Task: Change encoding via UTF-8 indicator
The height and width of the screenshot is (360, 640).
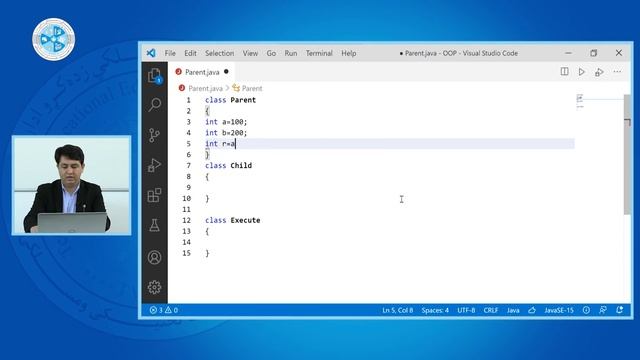Action: coord(466,310)
